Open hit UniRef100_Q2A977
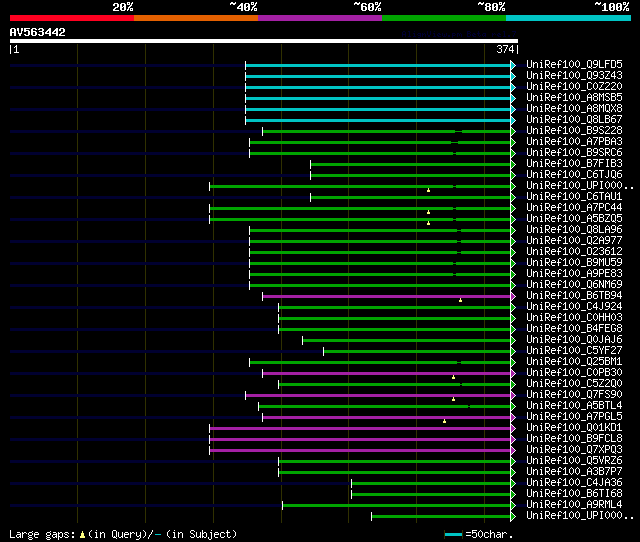The image size is (640, 542). point(574,241)
